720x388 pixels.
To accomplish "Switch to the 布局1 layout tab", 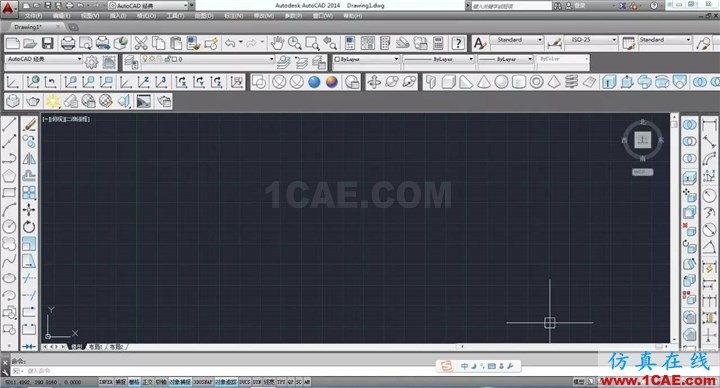I will [x=96, y=347].
